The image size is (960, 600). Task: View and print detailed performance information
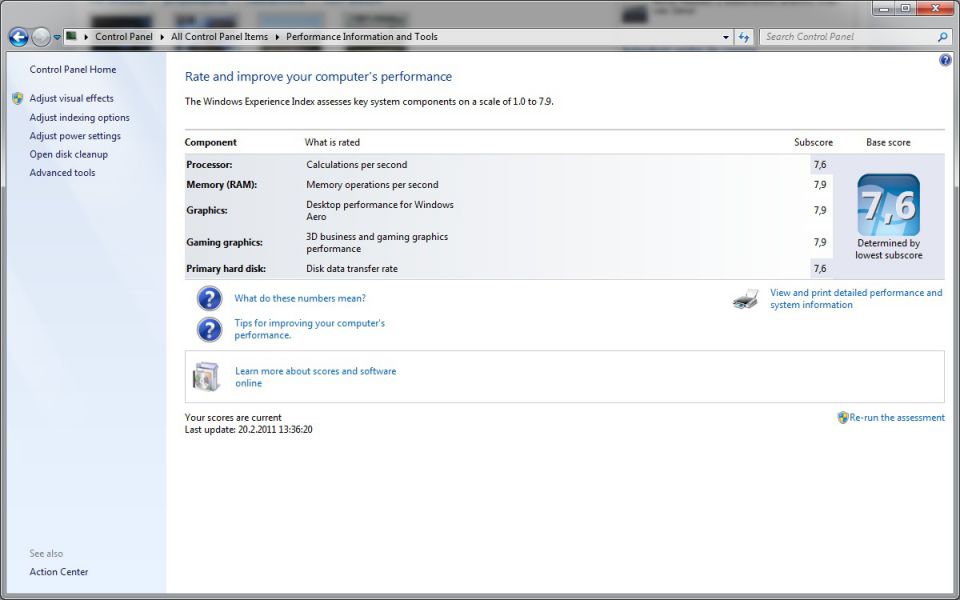[x=856, y=299]
